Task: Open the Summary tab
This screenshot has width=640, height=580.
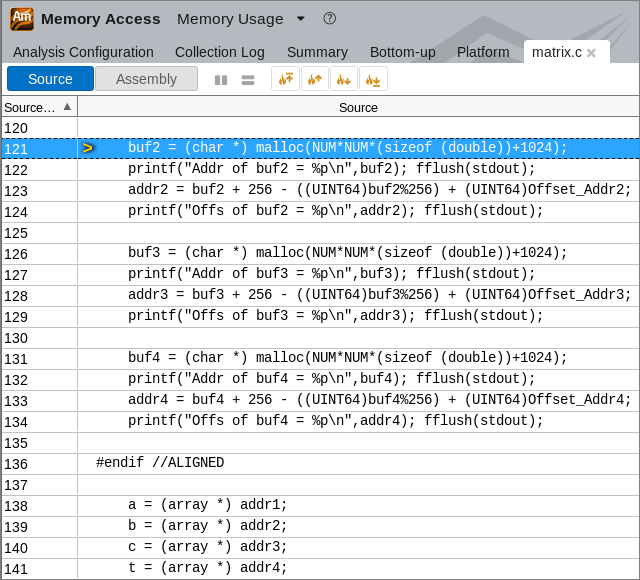Action: pos(317,52)
